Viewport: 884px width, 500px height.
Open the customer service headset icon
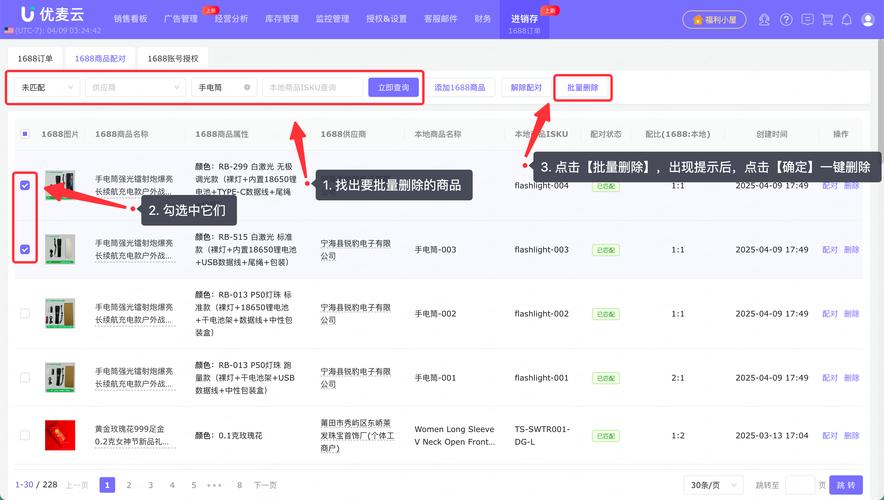coord(764,20)
